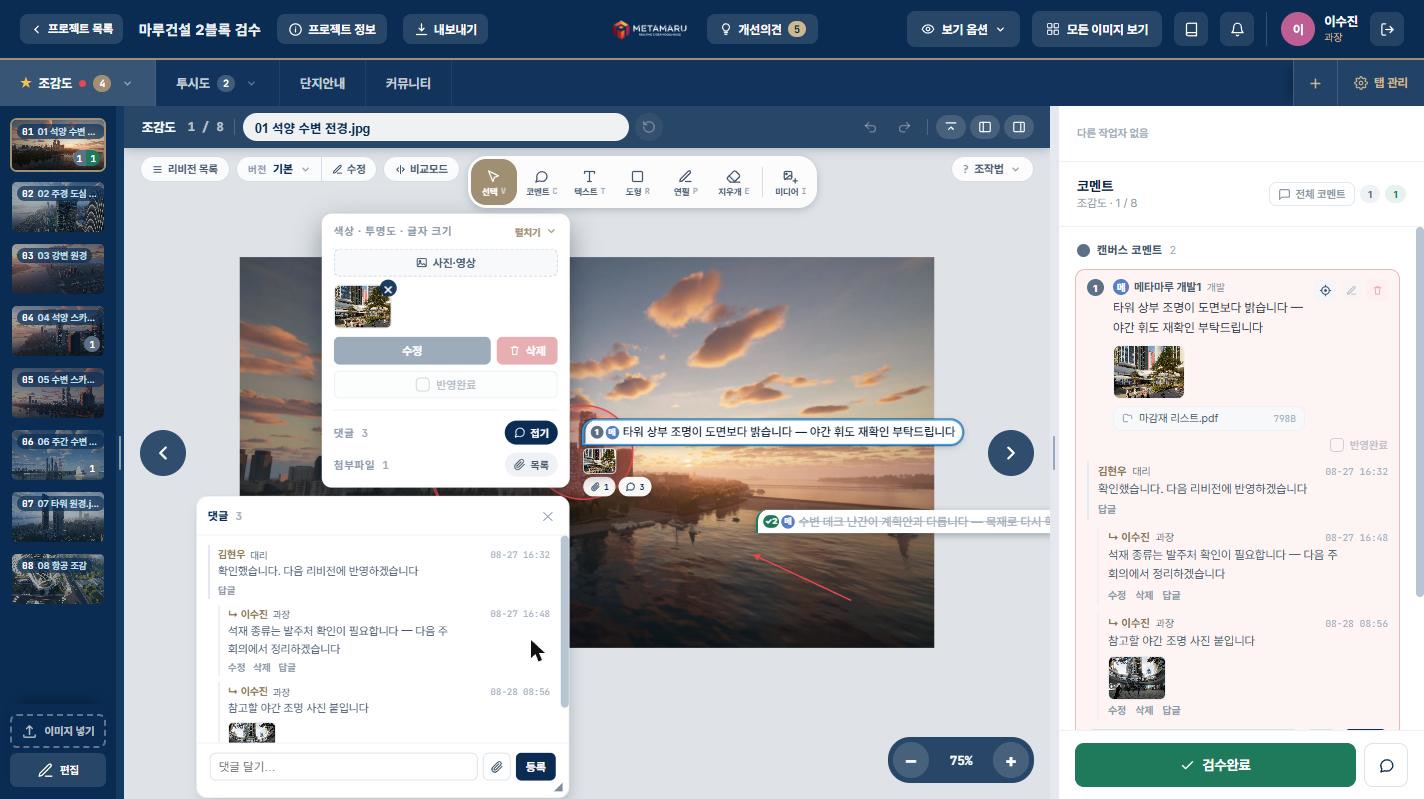Viewport: 1424px width, 799px height.
Task: Click the green 검수완료 button
Action: coord(1215,765)
